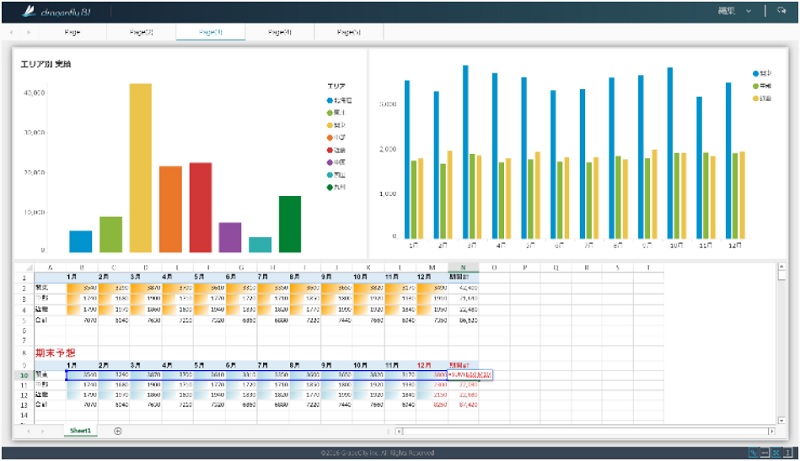Select column O header
Image resolution: width=800 pixels, height=461 pixels.
(494, 267)
